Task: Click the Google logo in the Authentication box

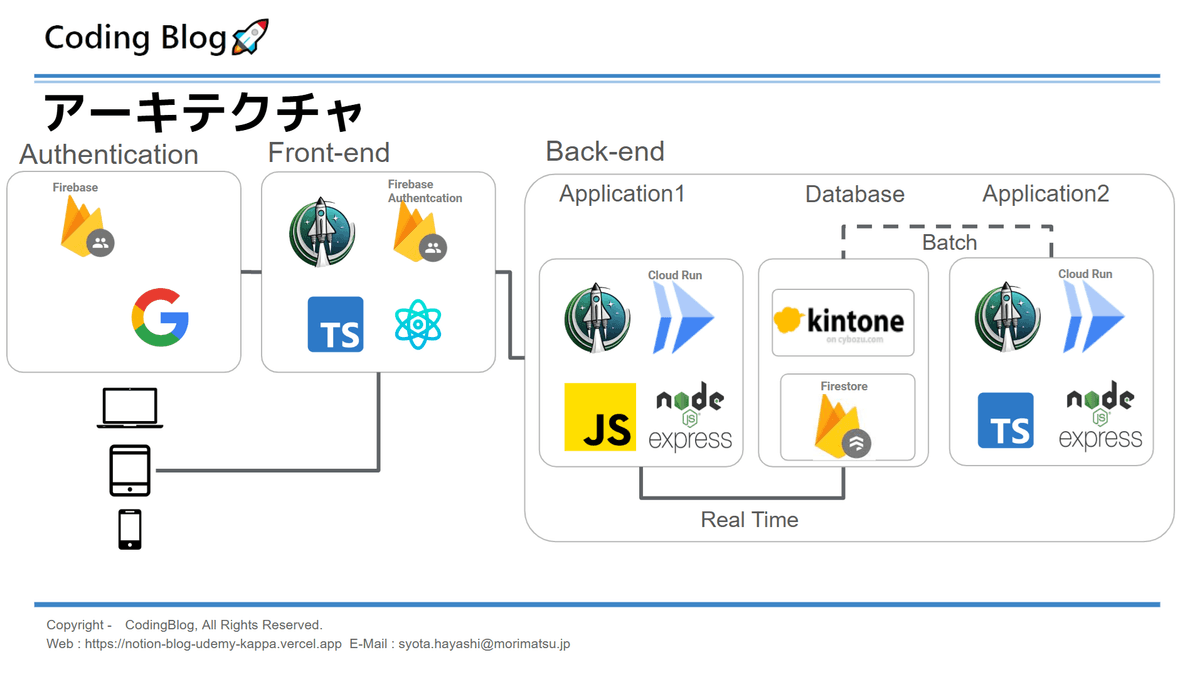Action: tap(160, 317)
